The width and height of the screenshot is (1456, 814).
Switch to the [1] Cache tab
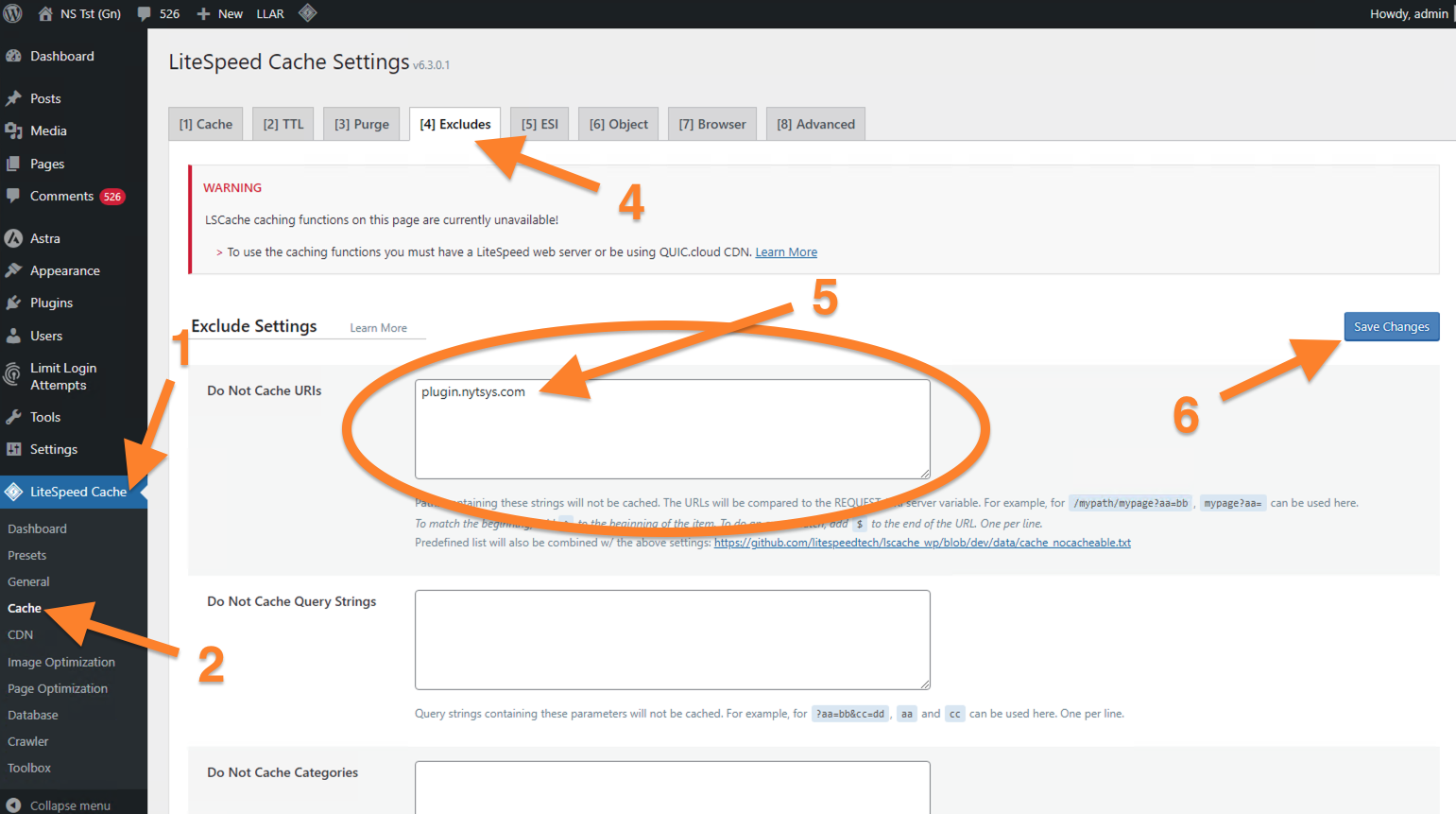(206, 124)
